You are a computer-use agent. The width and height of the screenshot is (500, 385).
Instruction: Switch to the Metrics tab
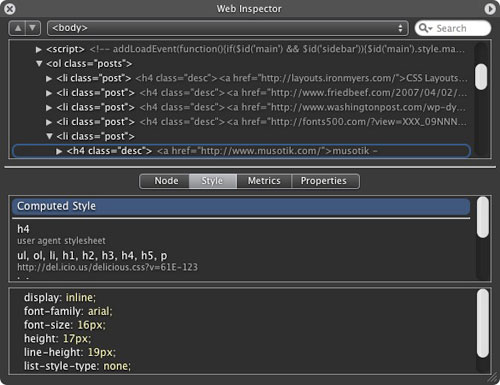coord(264,181)
